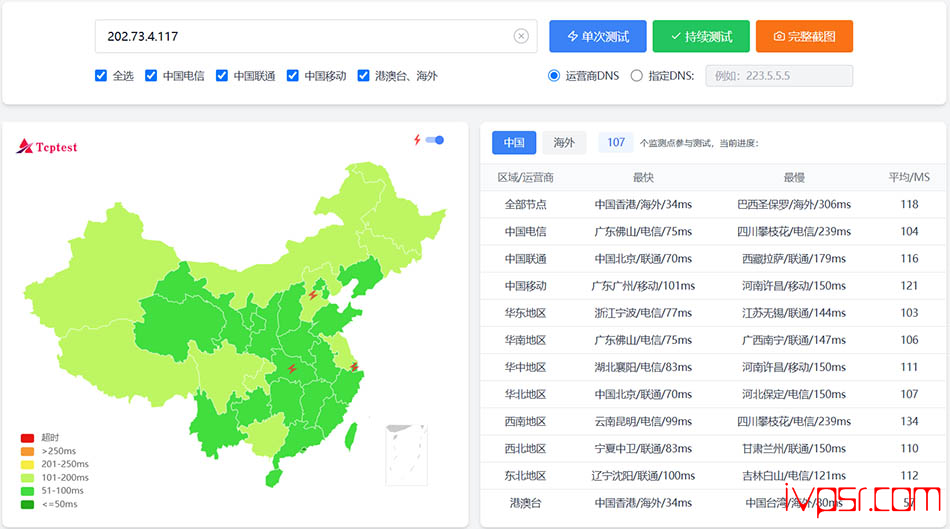950x529 pixels.
Task: Select the 西北地区 row label
Action: [525, 449]
